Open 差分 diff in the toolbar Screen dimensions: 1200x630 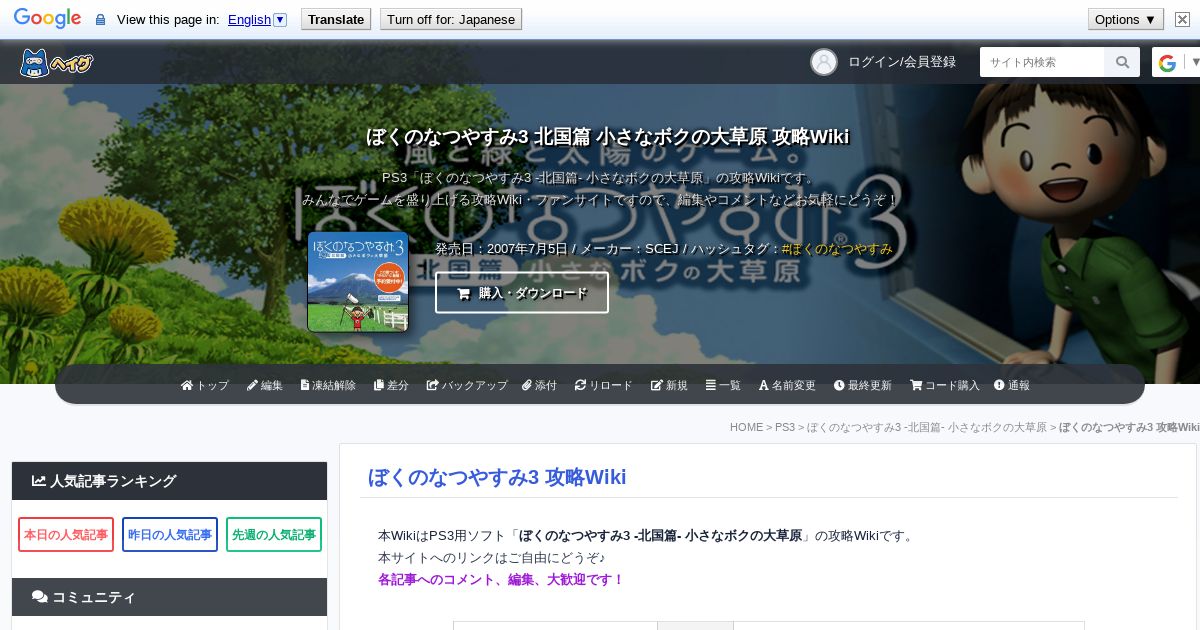click(392, 385)
